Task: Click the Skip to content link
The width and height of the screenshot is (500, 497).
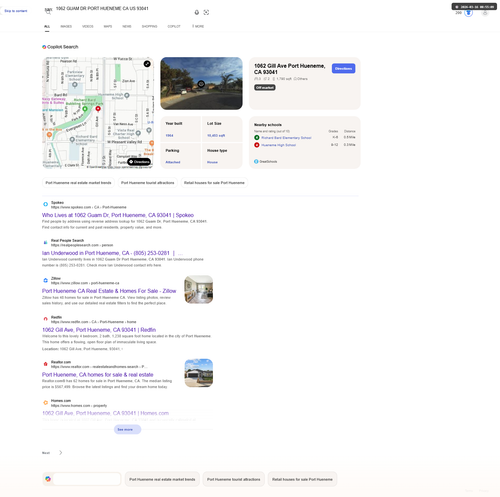Action: pyautogui.click(x=16, y=11)
